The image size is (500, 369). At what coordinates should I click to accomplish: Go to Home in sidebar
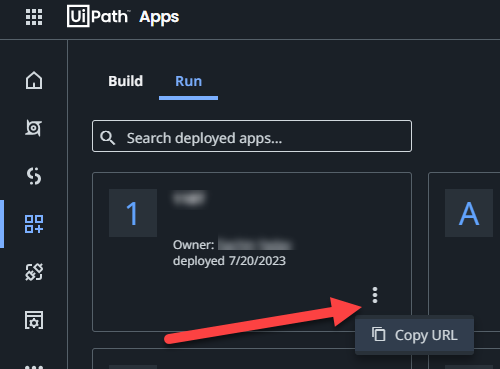pos(34,80)
